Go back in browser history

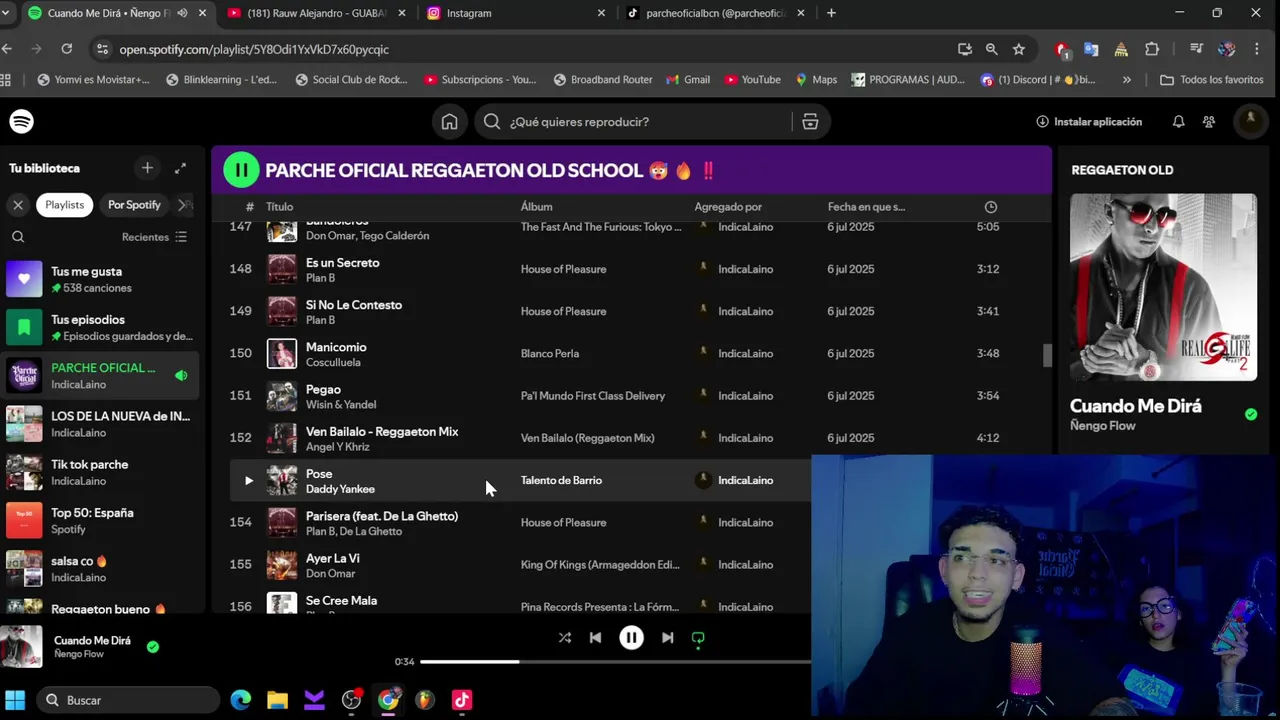pyautogui.click(x=7, y=49)
